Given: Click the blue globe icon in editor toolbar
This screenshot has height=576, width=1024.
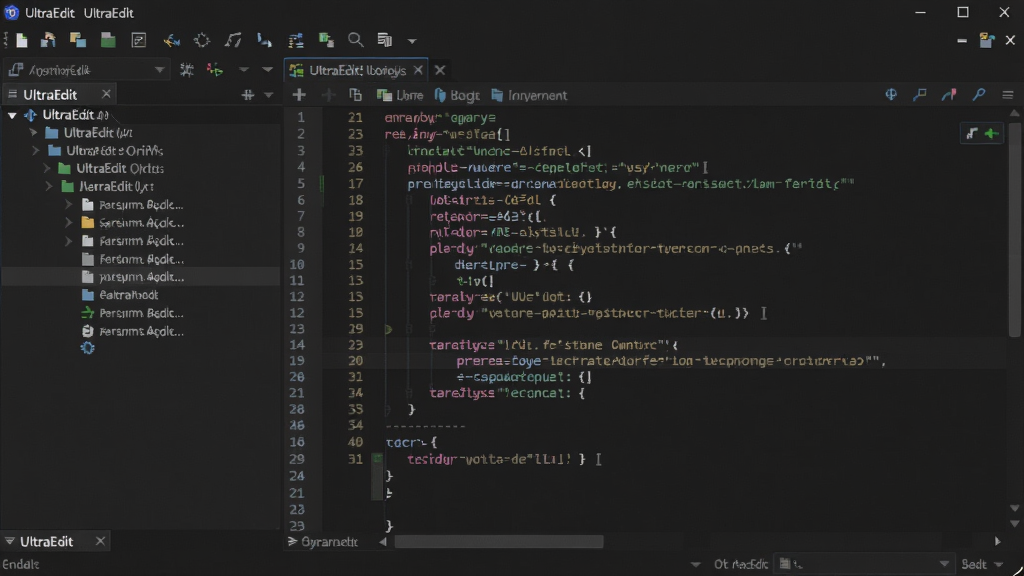Looking at the screenshot, I should (891, 95).
